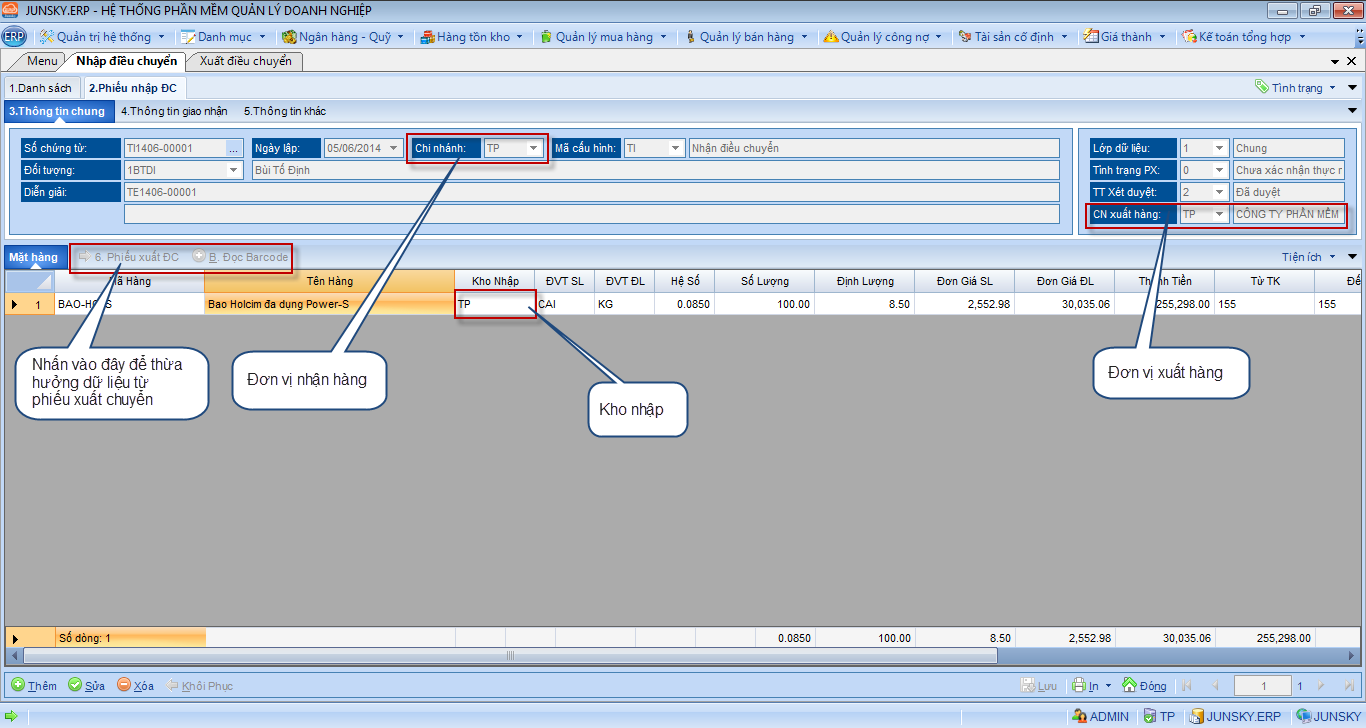Click the Xóa delete icon button
Image resolution: width=1366 pixels, height=728 pixels.
[124, 686]
